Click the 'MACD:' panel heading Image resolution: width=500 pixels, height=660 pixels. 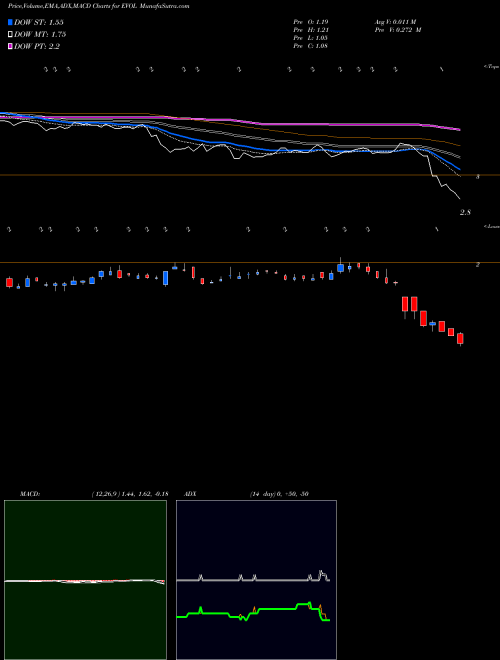(x=30, y=494)
